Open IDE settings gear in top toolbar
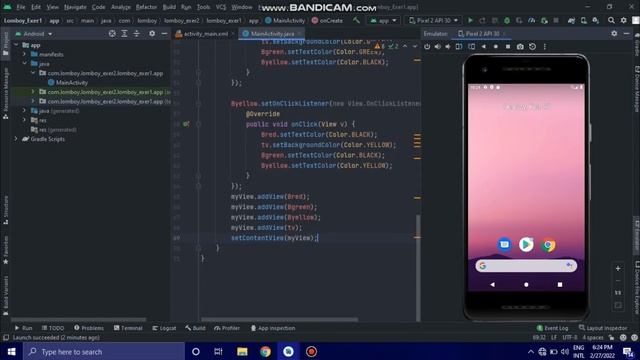The height and width of the screenshot is (360, 640). click(x=623, y=20)
